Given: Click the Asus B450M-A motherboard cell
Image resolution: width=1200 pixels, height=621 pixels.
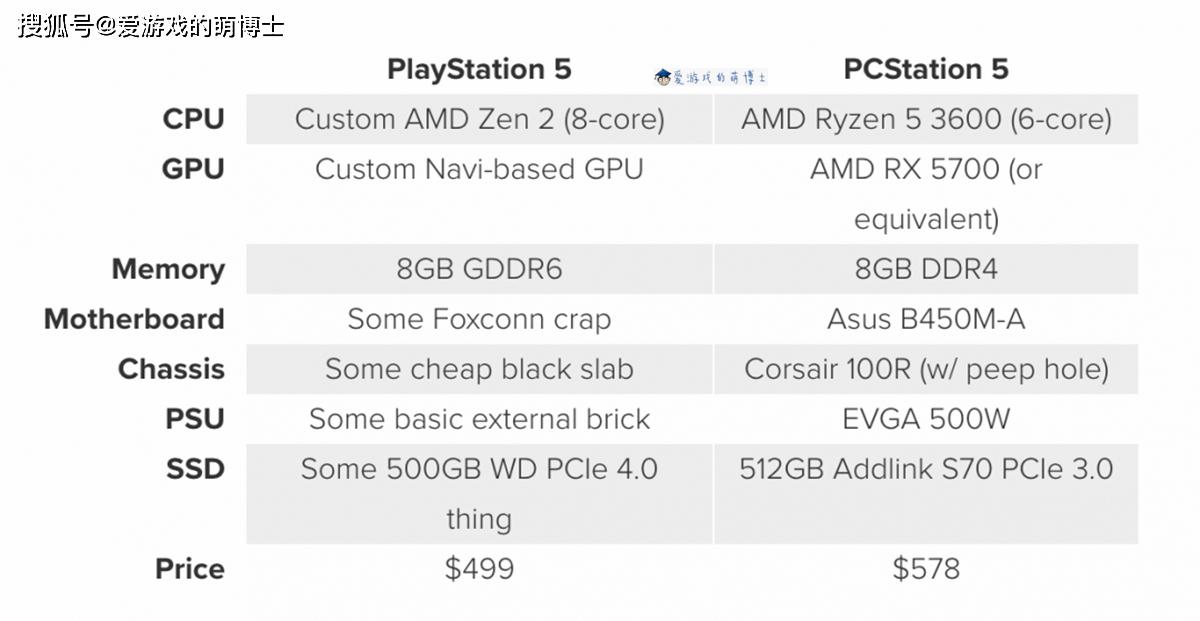Looking at the screenshot, I should point(926,319).
